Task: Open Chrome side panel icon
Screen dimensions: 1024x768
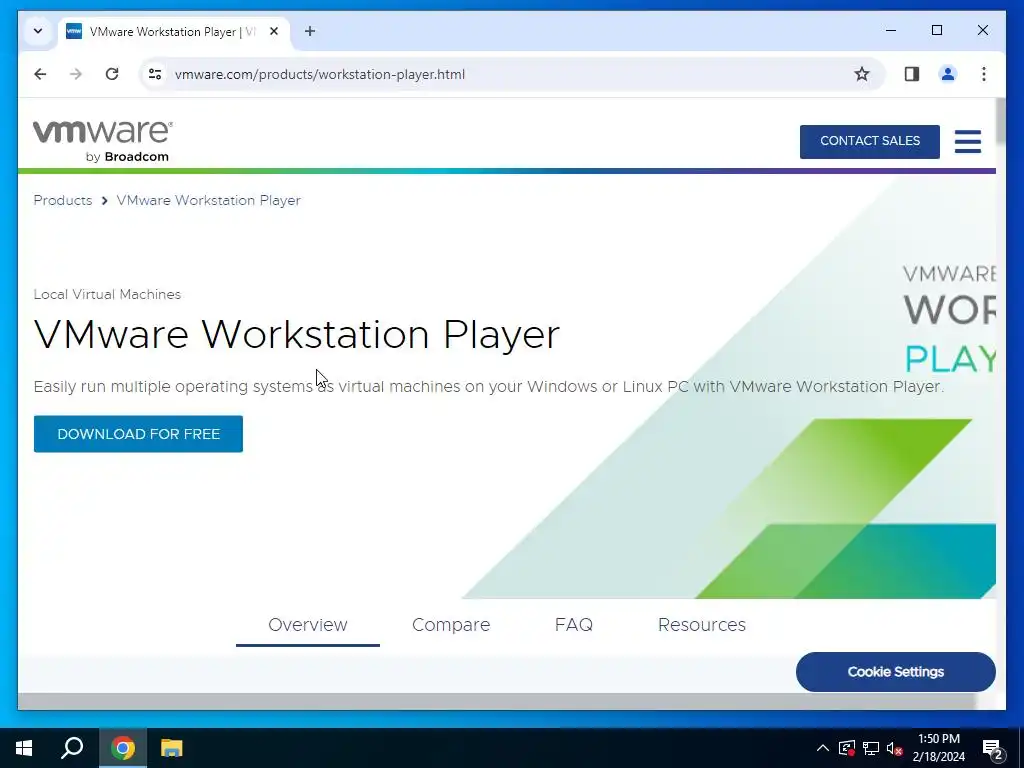Action: [x=912, y=74]
